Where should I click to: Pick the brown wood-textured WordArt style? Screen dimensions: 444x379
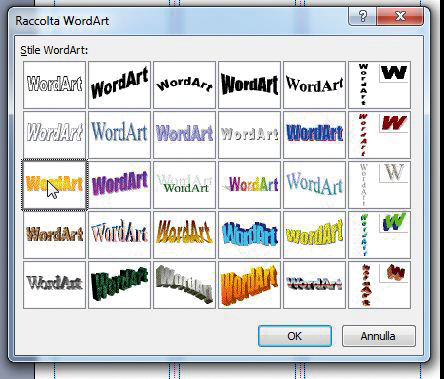pos(55,235)
